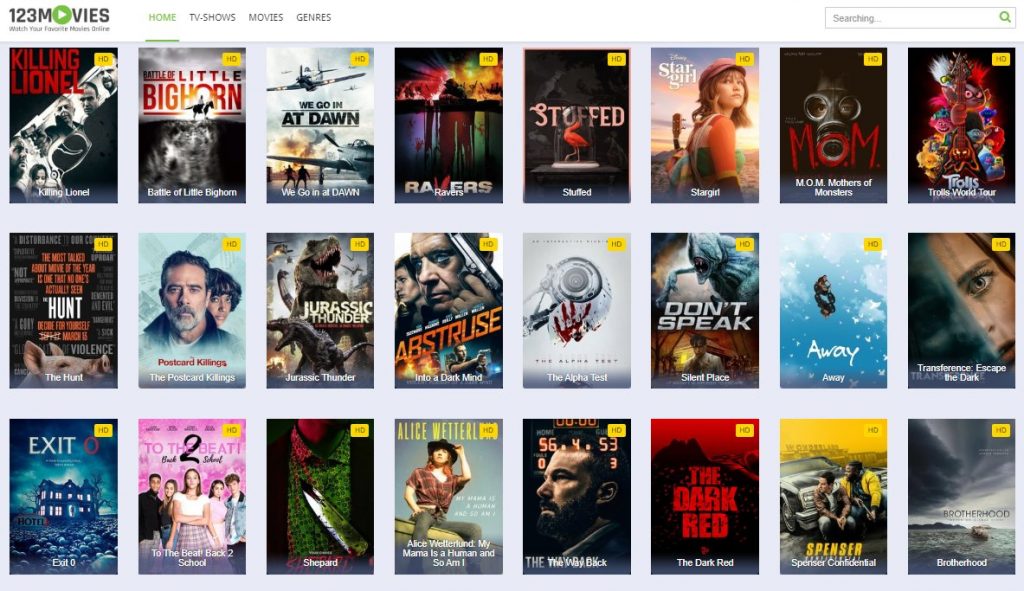The width and height of the screenshot is (1024, 591).
Task: Click the green search magnifier icon
Action: point(1004,18)
